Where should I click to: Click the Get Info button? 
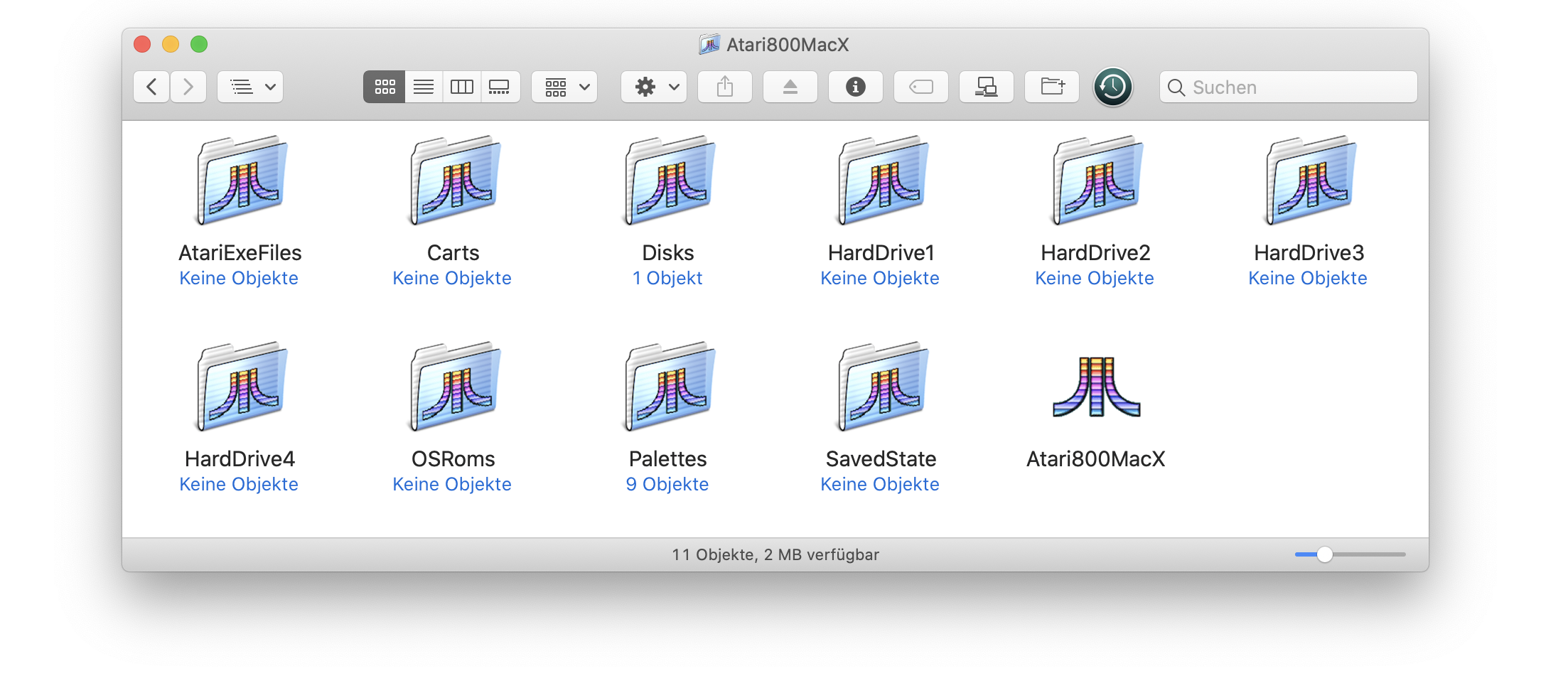856,87
